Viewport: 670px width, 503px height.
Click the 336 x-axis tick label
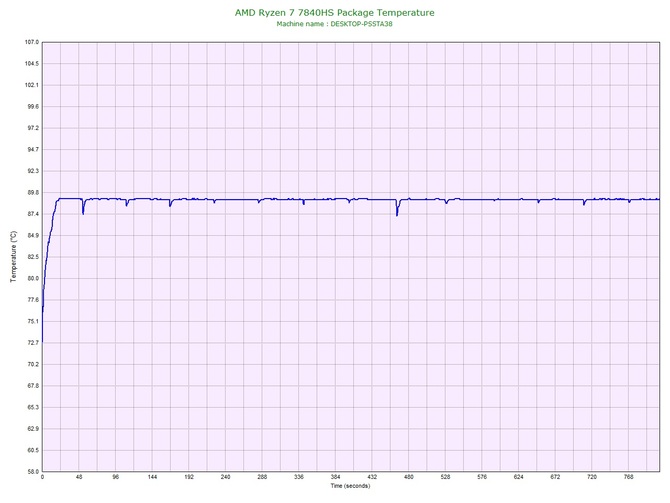(x=299, y=477)
